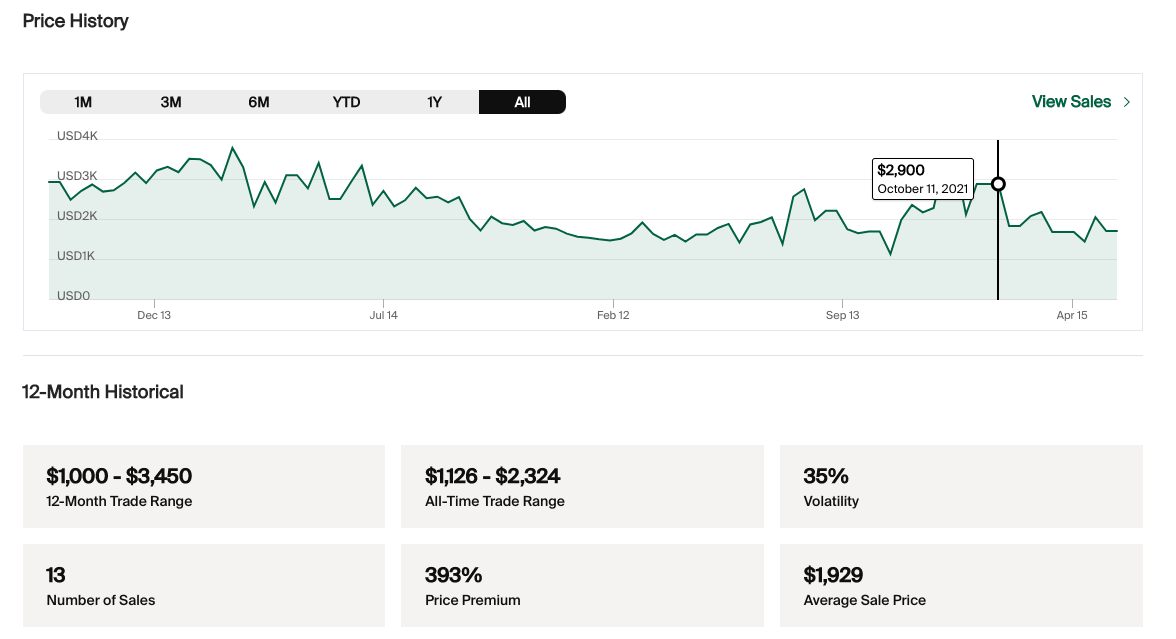Select the All time range tab
This screenshot has width=1176, height=639.
tap(522, 102)
